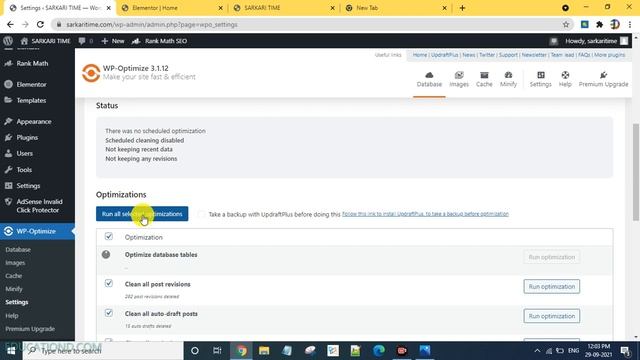This screenshot has width=640, height=360.
Task: Open Chrome from the taskbar
Action: tap(241, 351)
